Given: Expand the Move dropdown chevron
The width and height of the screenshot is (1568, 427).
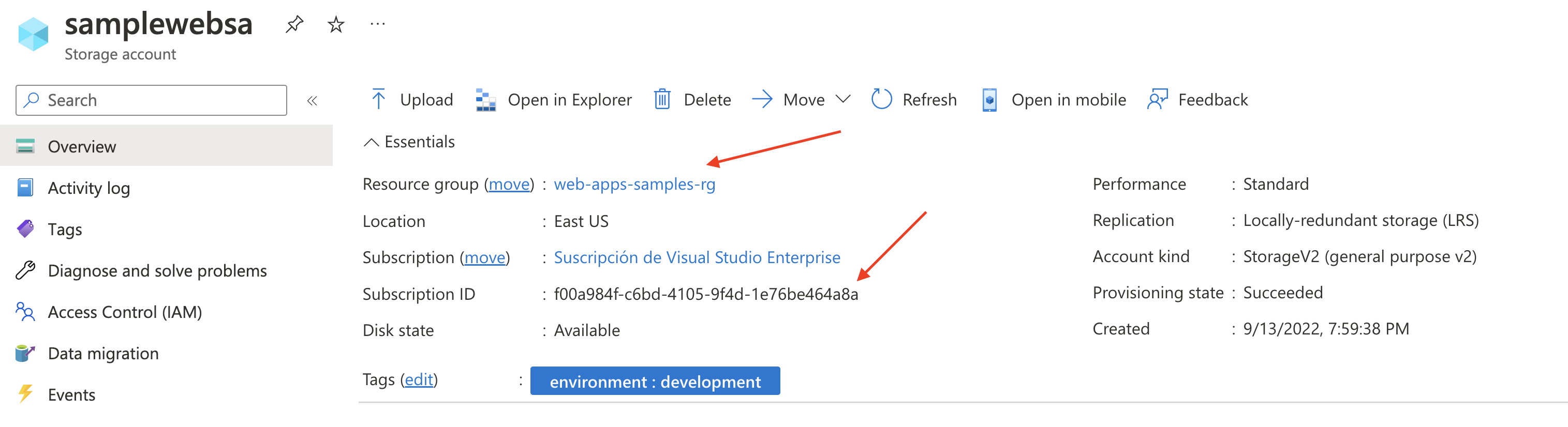Looking at the screenshot, I should tap(842, 99).
